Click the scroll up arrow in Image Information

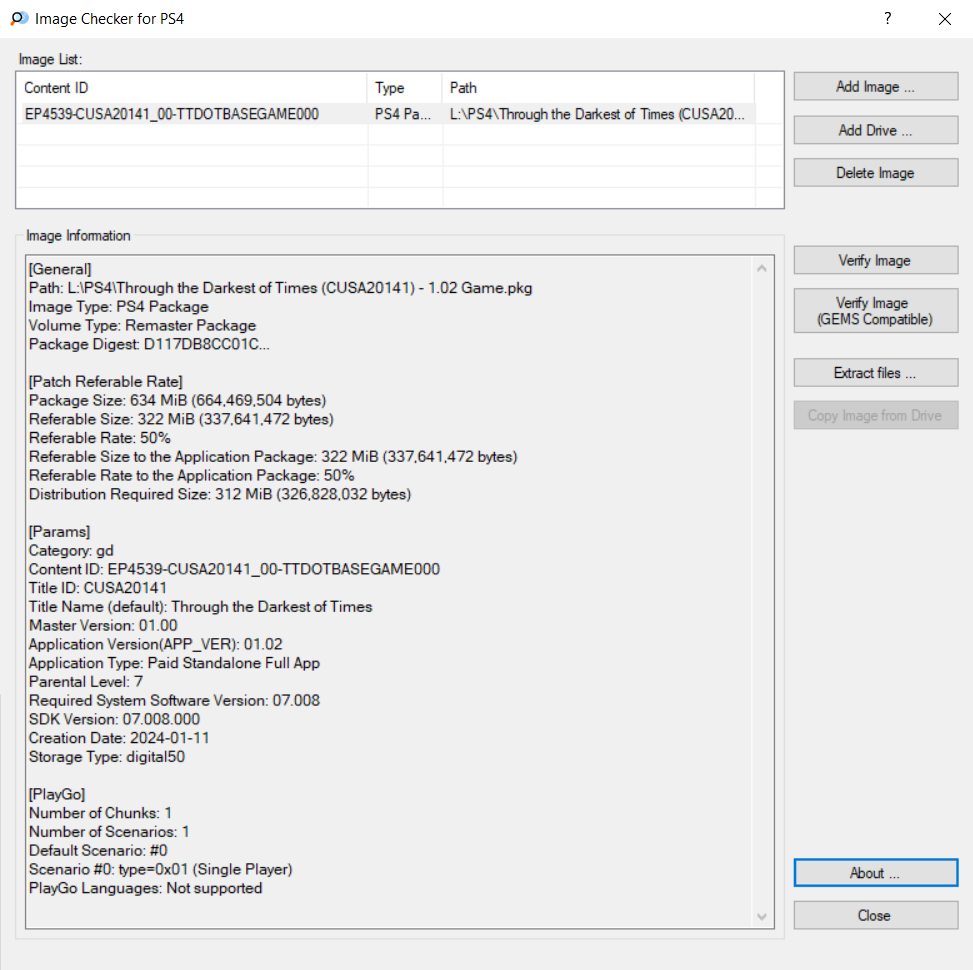point(762,268)
